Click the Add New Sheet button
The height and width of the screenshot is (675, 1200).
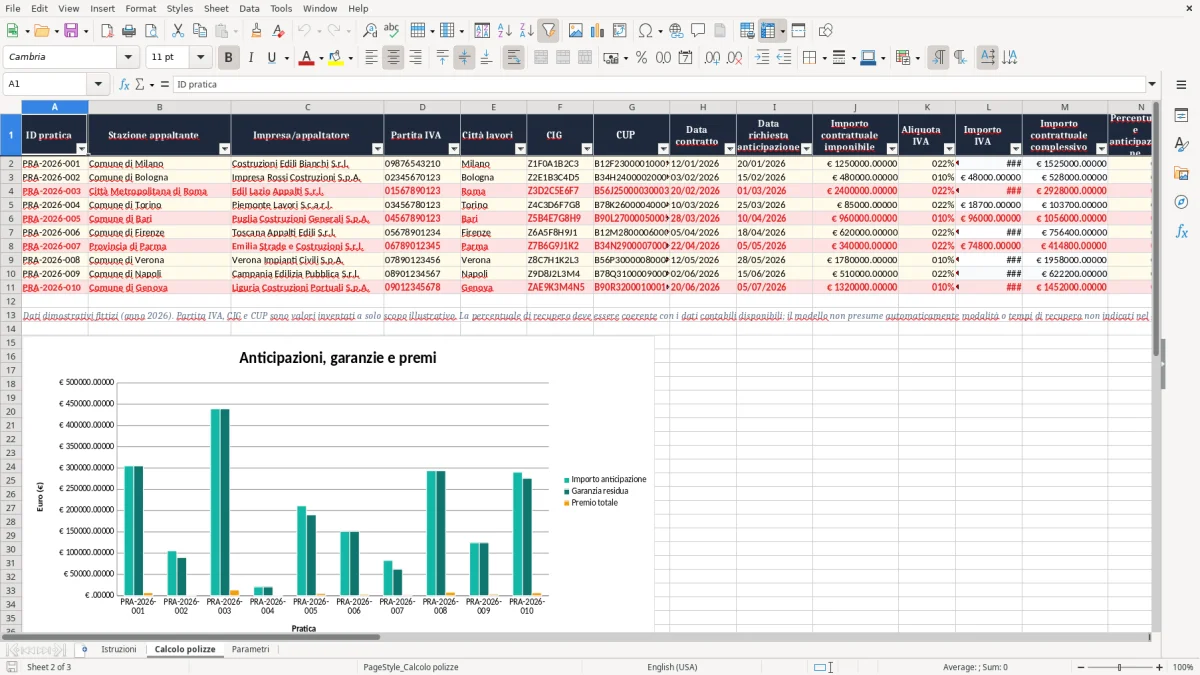click(84, 649)
